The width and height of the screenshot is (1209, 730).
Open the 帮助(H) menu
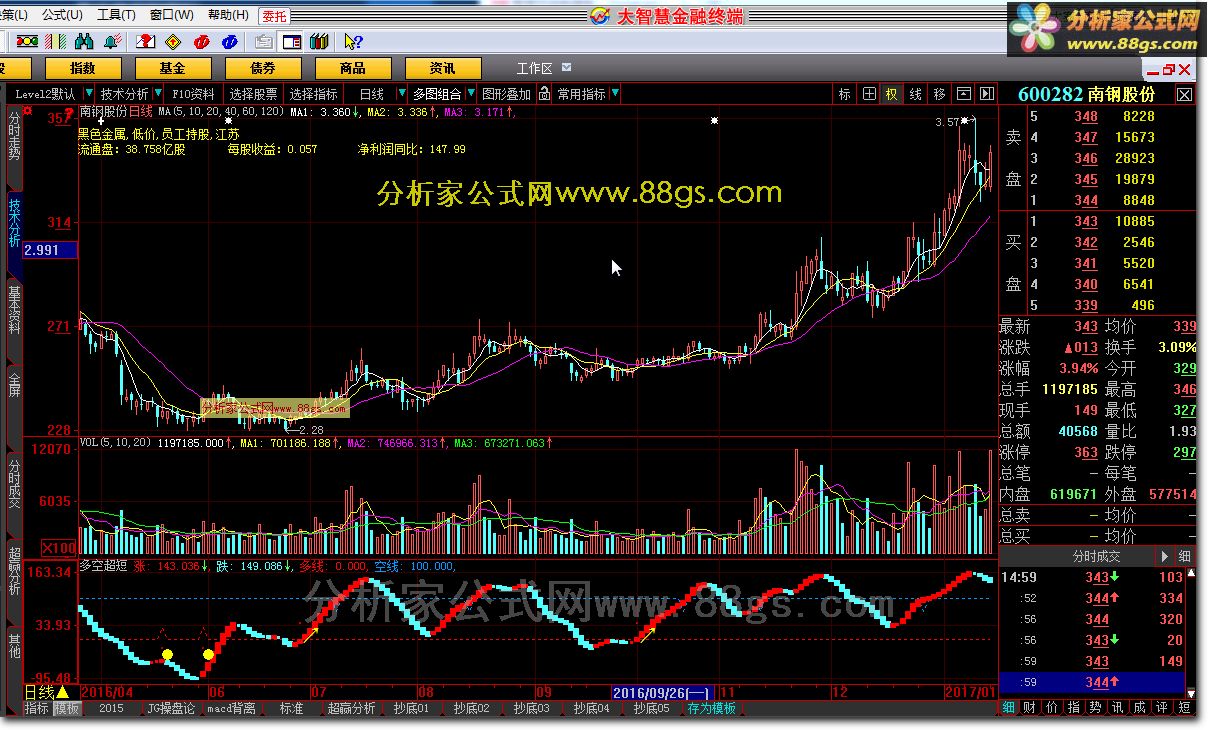click(228, 15)
